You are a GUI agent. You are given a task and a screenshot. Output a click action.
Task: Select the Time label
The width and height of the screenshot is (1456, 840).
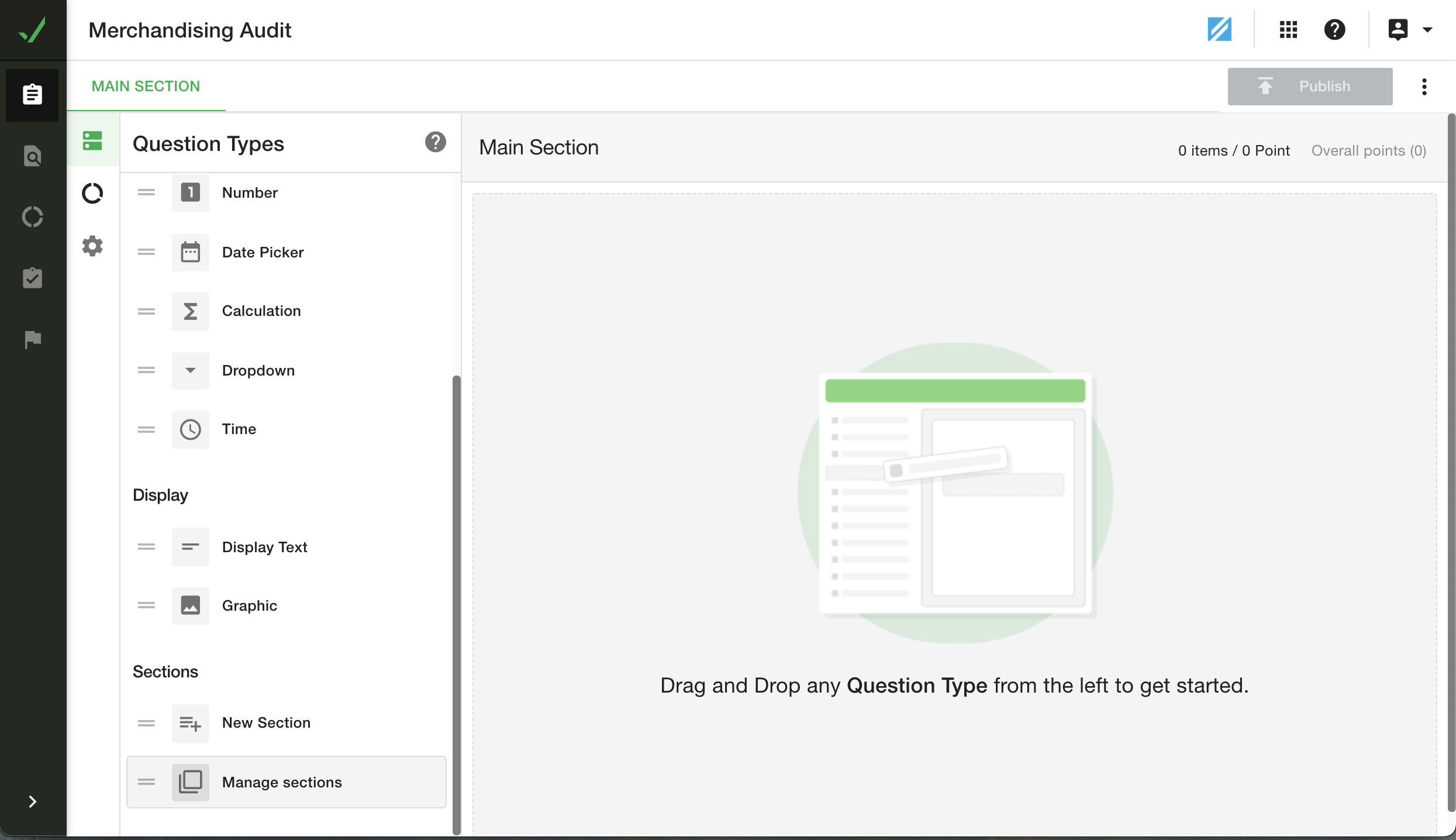click(x=239, y=429)
